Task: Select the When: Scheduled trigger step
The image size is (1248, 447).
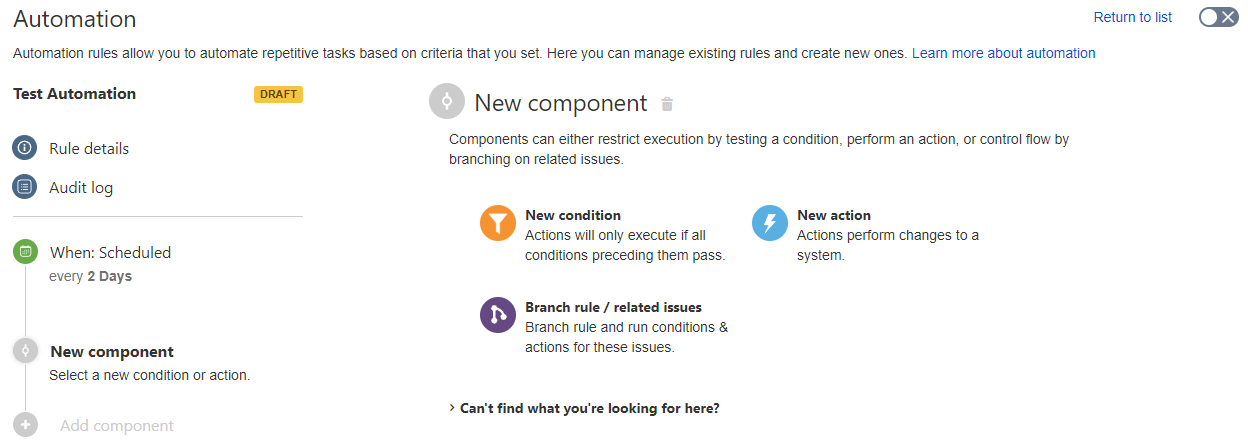Action: coord(110,252)
